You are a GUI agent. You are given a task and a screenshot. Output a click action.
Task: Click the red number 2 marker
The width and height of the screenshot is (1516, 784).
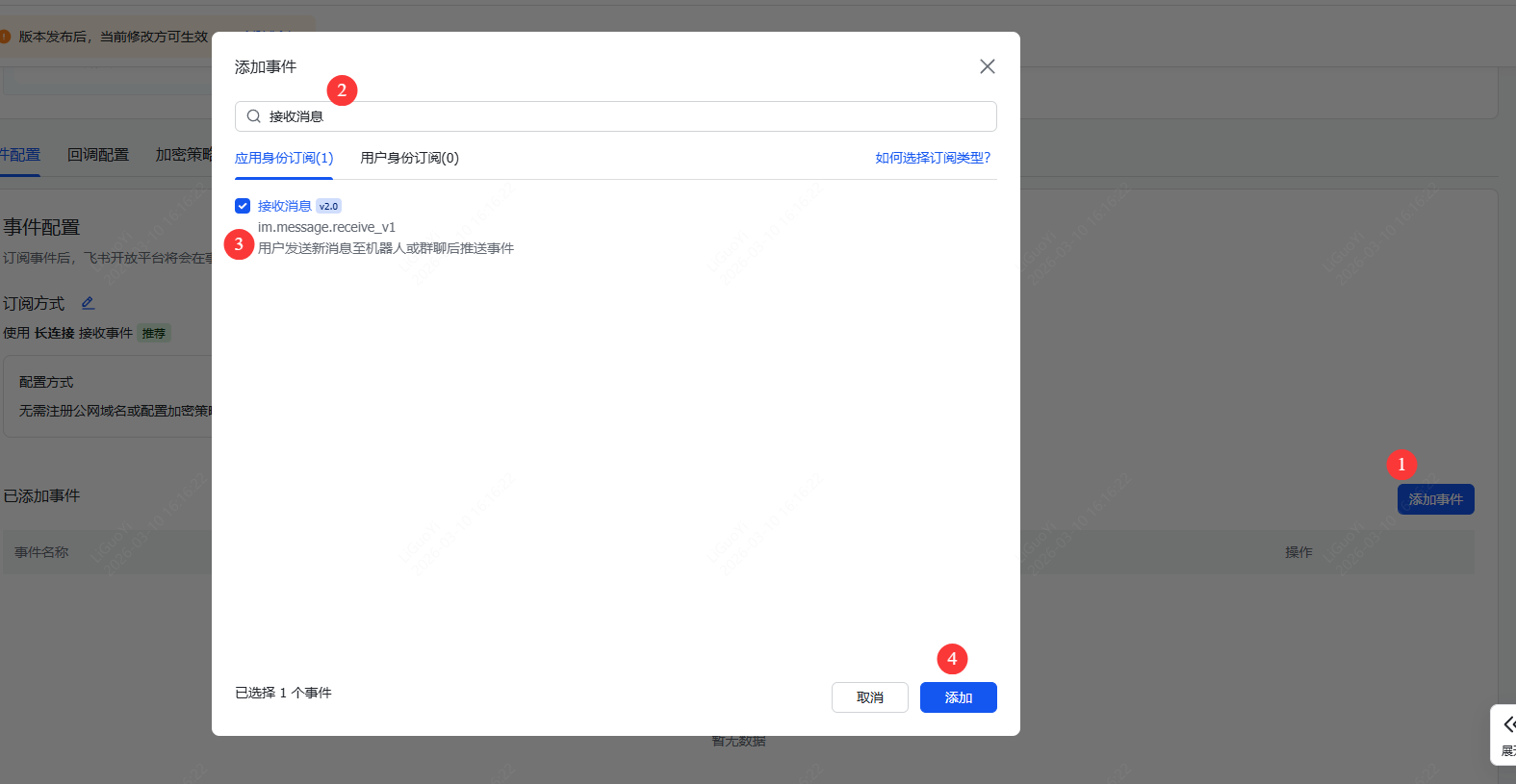(342, 90)
